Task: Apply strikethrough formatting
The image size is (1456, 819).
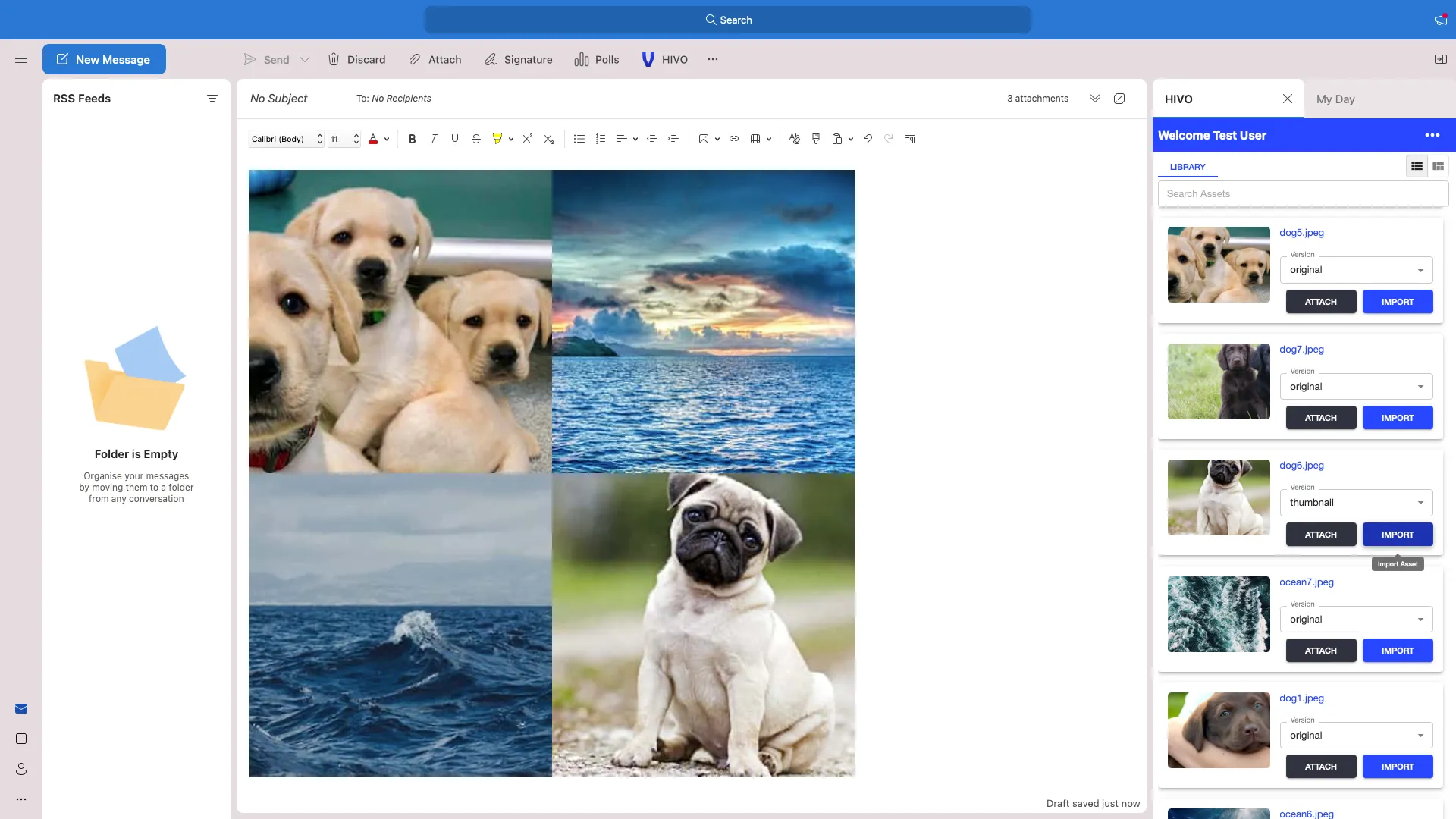Action: click(476, 139)
